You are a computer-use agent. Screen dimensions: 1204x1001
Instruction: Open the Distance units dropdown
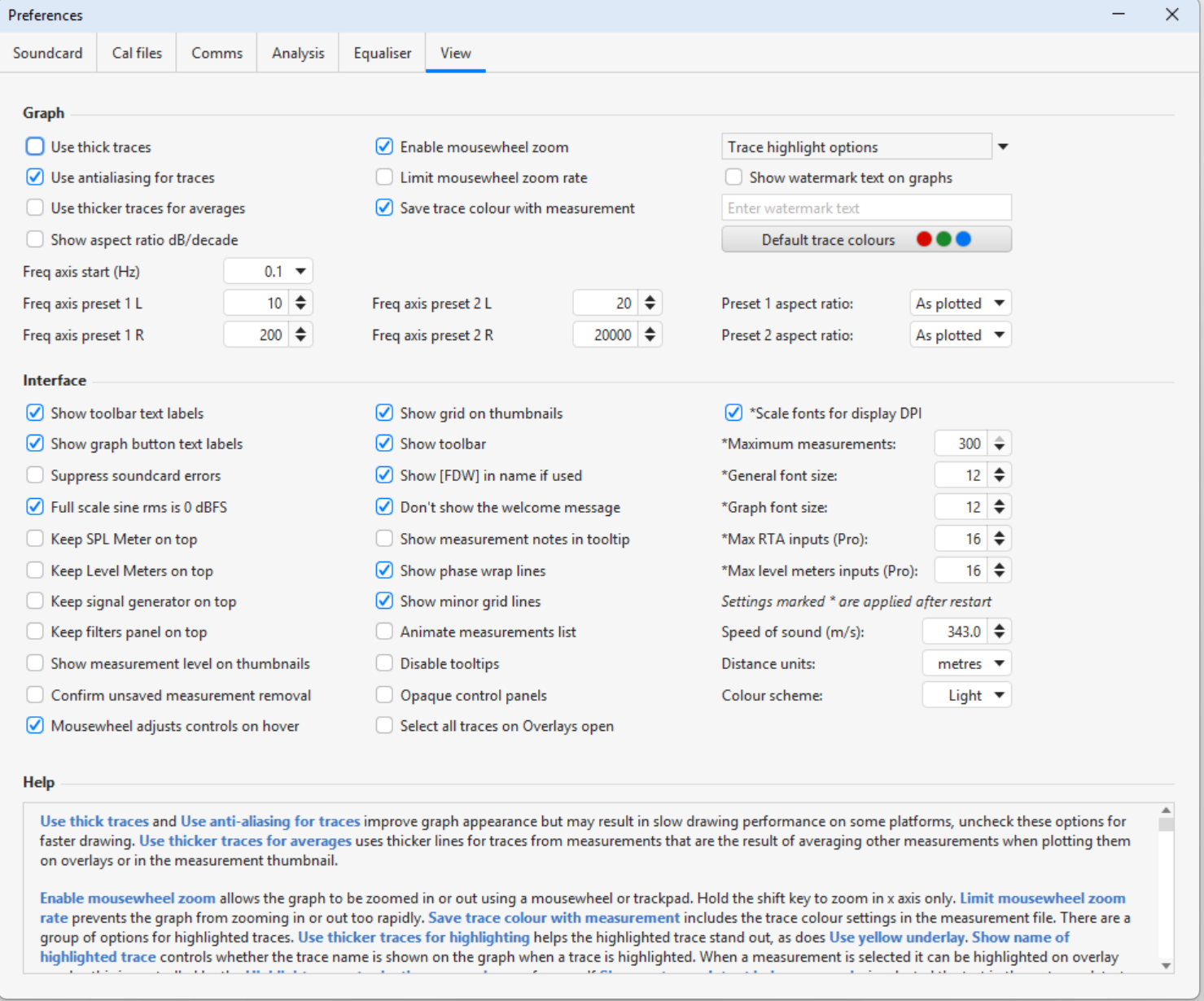pyautogui.click(x=967, y=663)
